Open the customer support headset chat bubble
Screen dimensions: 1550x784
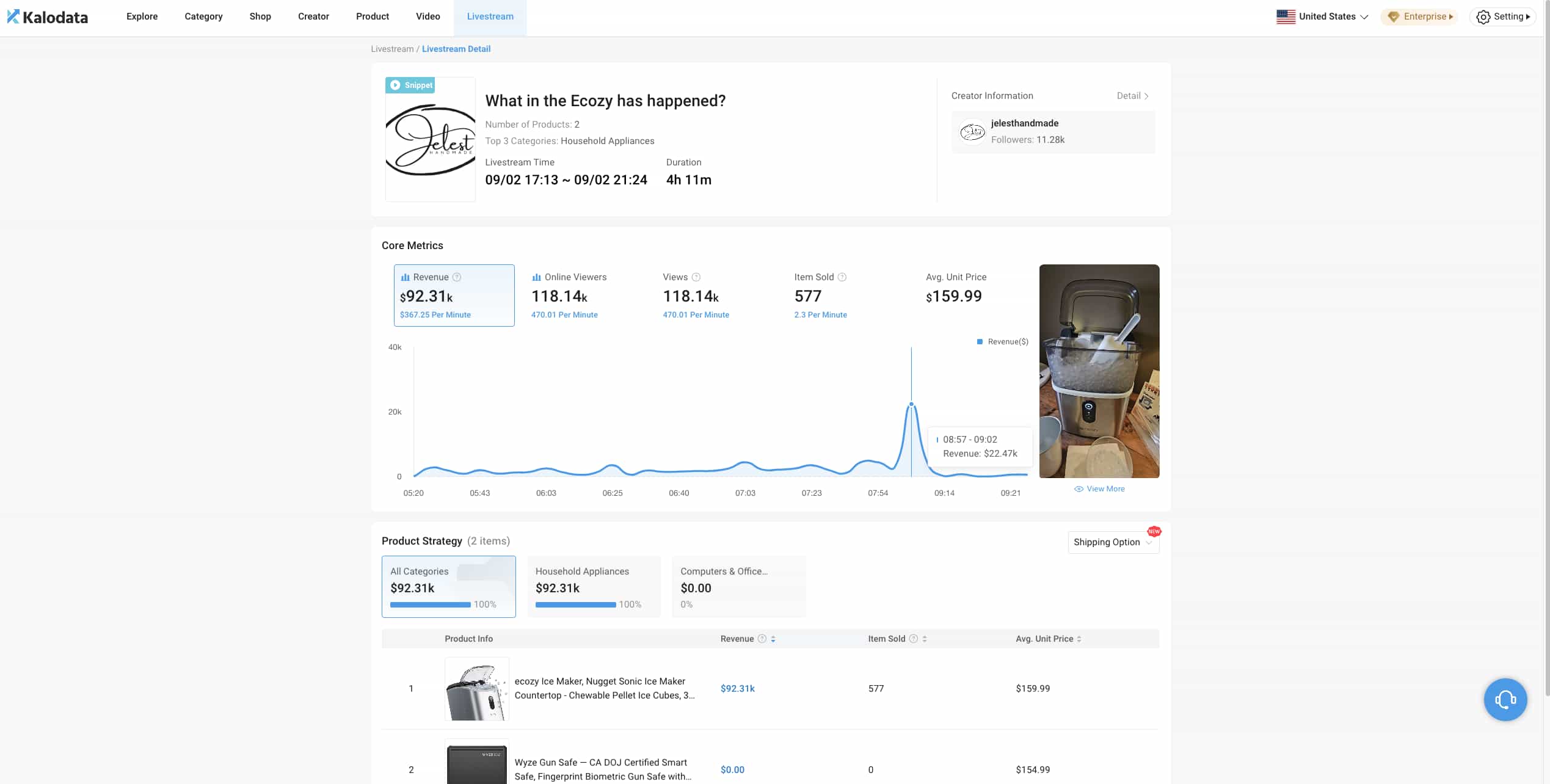point(1505,700)
